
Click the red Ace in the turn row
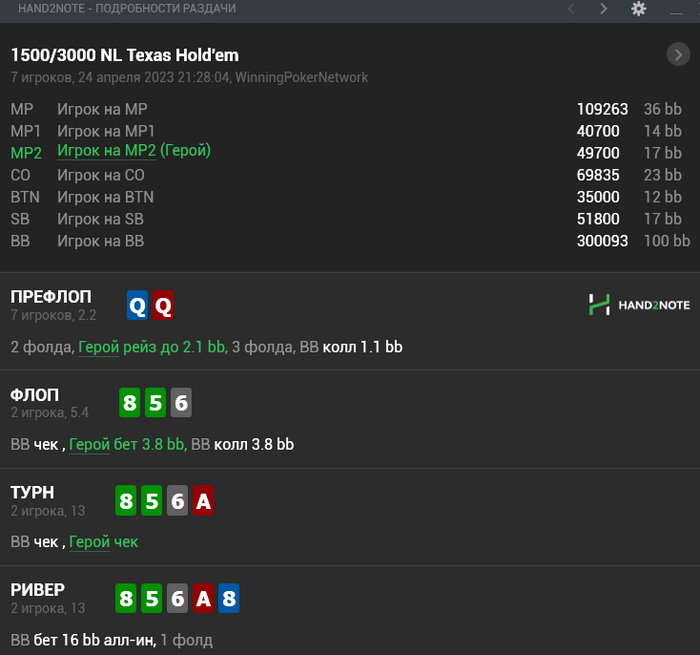[203, 502]
